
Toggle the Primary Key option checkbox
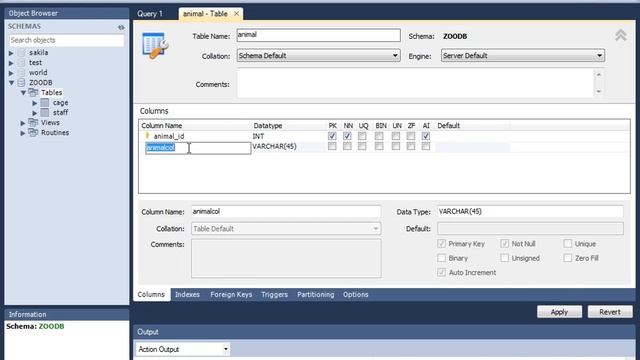(441, 244)
